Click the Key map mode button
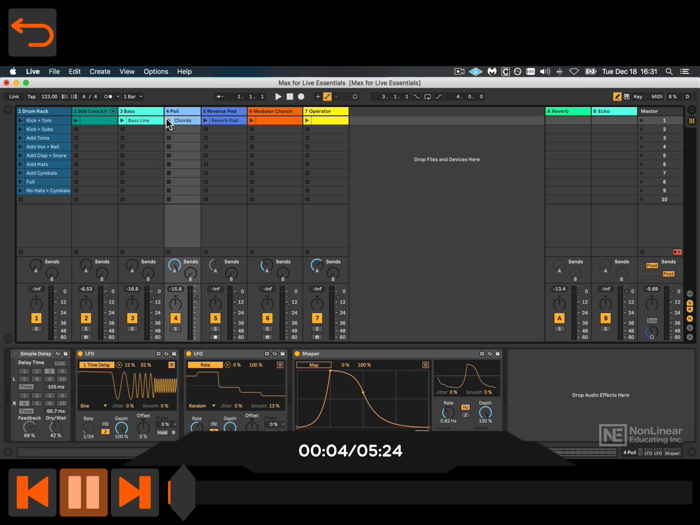The width and height of the screenshot is (700, 525). pos(638,96)
